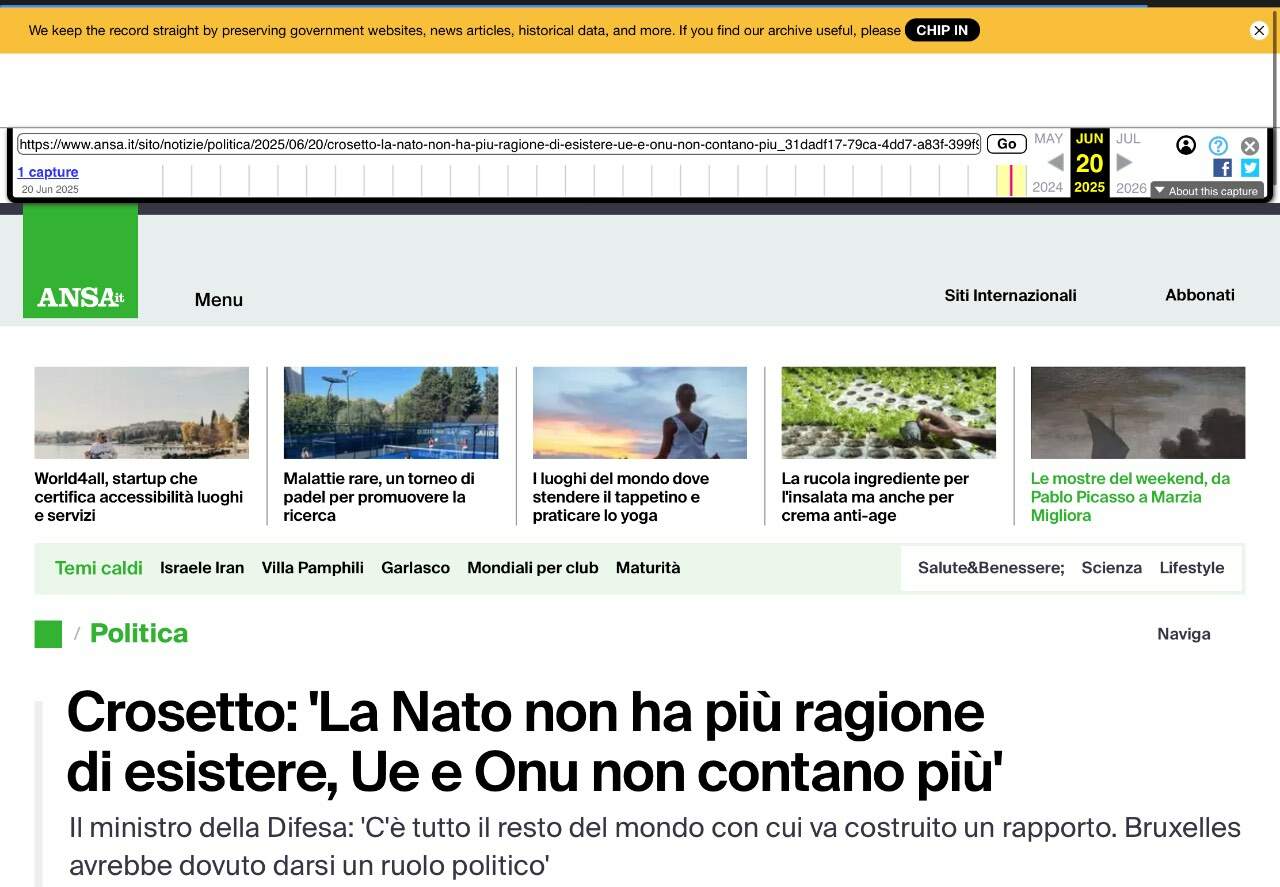1280x887 pixels.
Task: Select the 2024 year in the timeline
Action: coord(1048,187)
